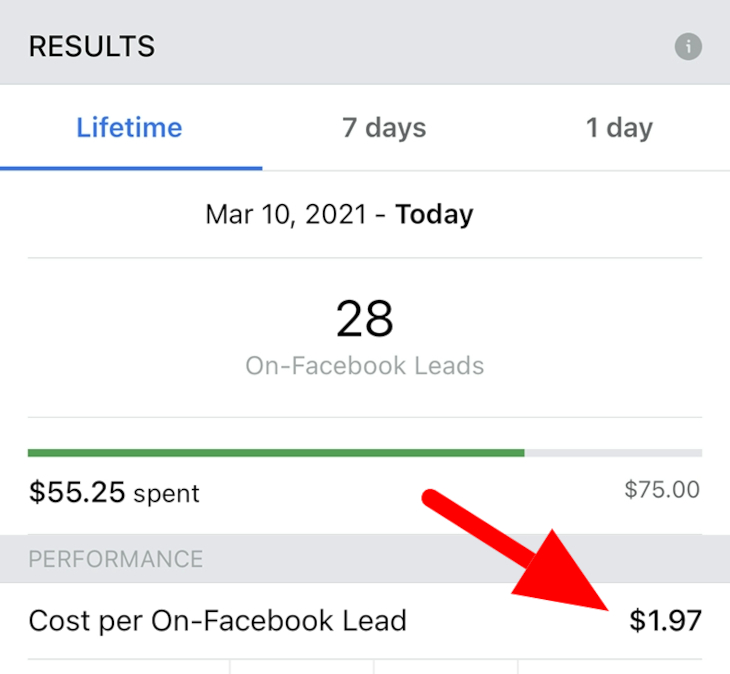
Task: Switch to the Lifetime tab
Action: point(129,128)
